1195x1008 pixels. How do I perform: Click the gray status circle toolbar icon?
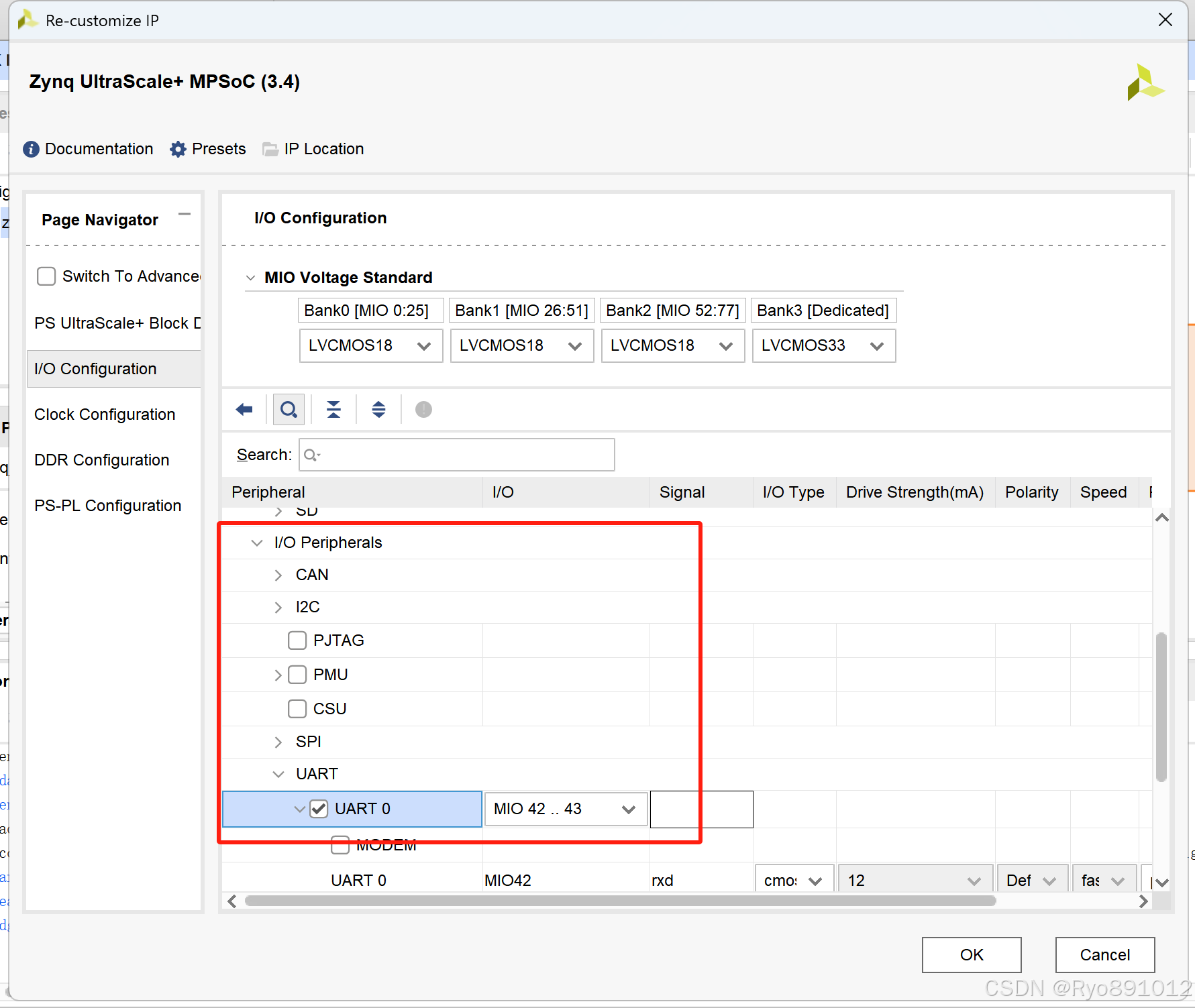(423, 409)
